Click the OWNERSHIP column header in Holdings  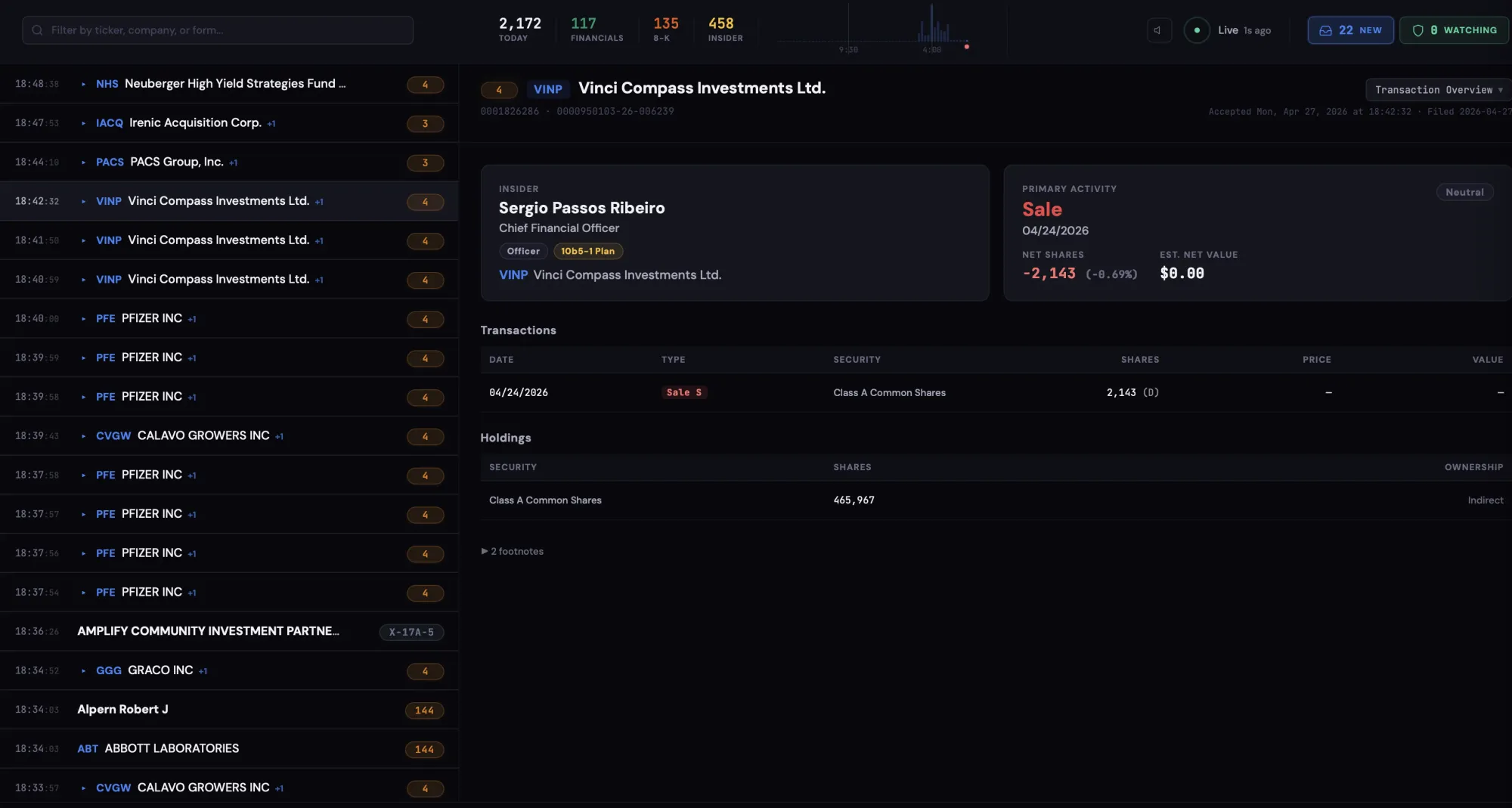pyautogui.click(x=1473, y=467)
